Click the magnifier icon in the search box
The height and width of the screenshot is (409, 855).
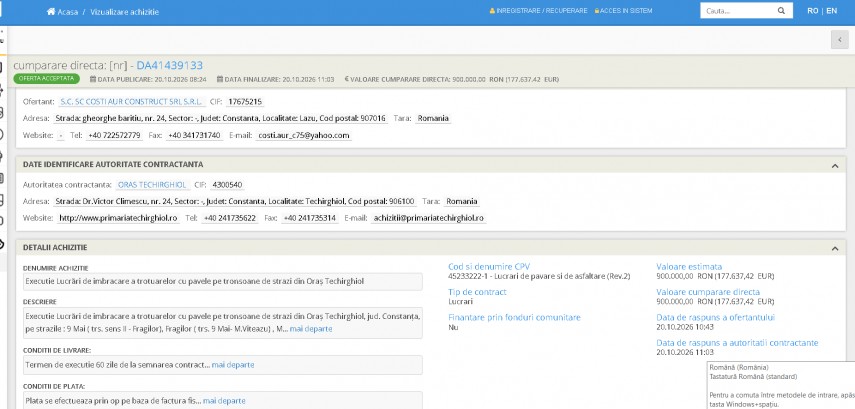[781, 10]
